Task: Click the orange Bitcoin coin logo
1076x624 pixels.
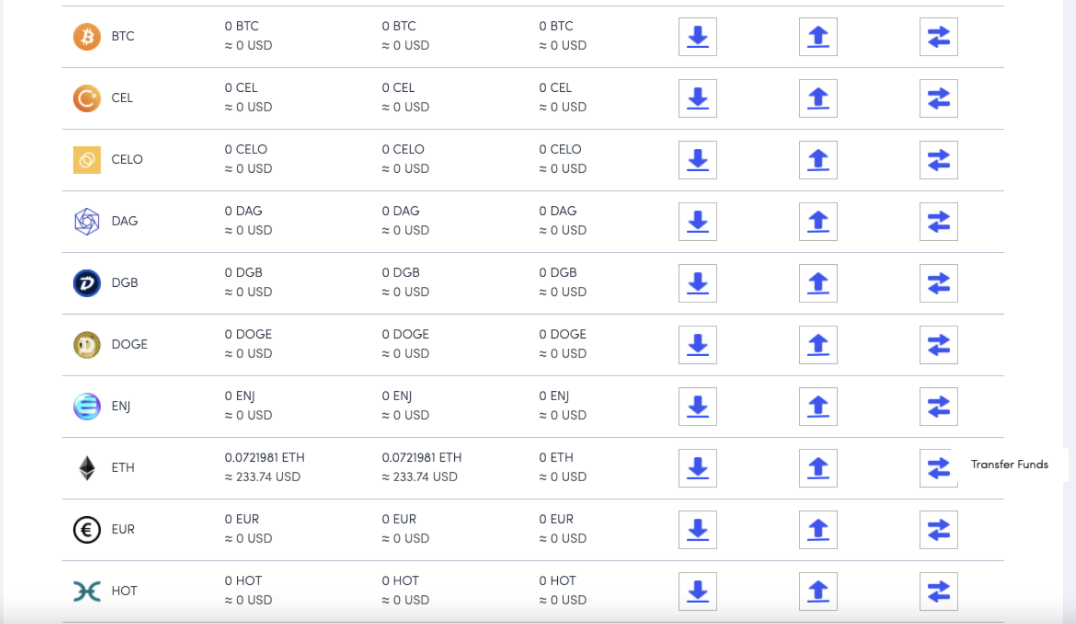Action: click(x=87, y=37)
